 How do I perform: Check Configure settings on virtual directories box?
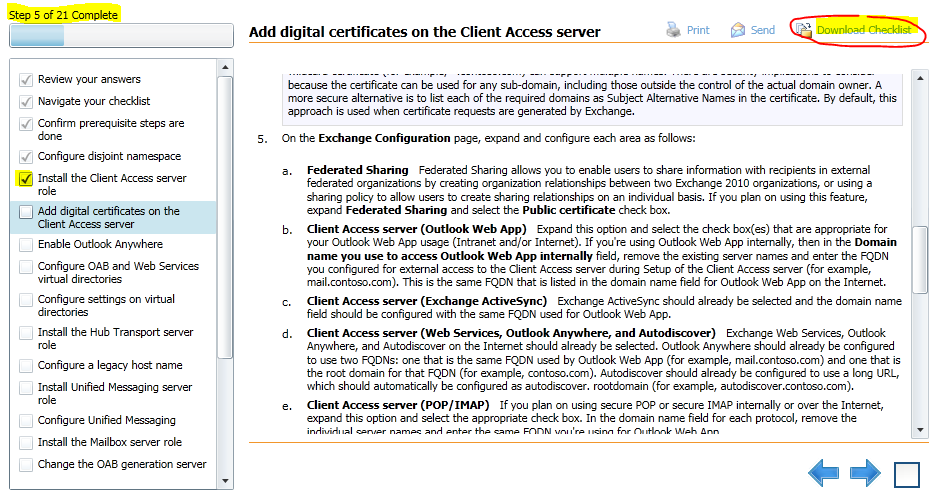(26, 299)
